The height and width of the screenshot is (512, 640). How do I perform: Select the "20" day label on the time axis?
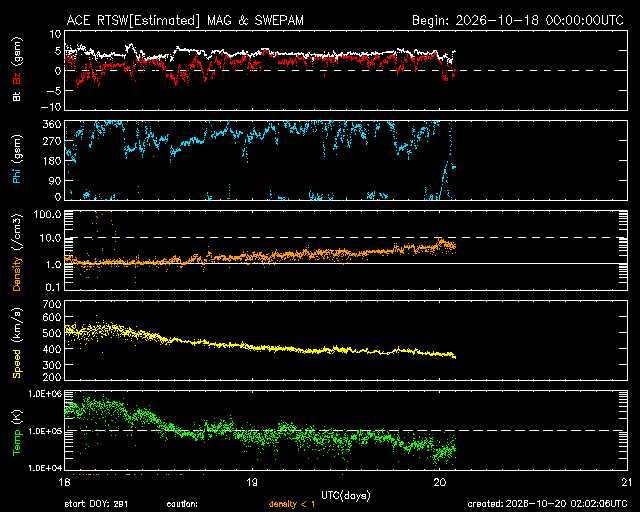pyautogui.click(x=440, y=482)
